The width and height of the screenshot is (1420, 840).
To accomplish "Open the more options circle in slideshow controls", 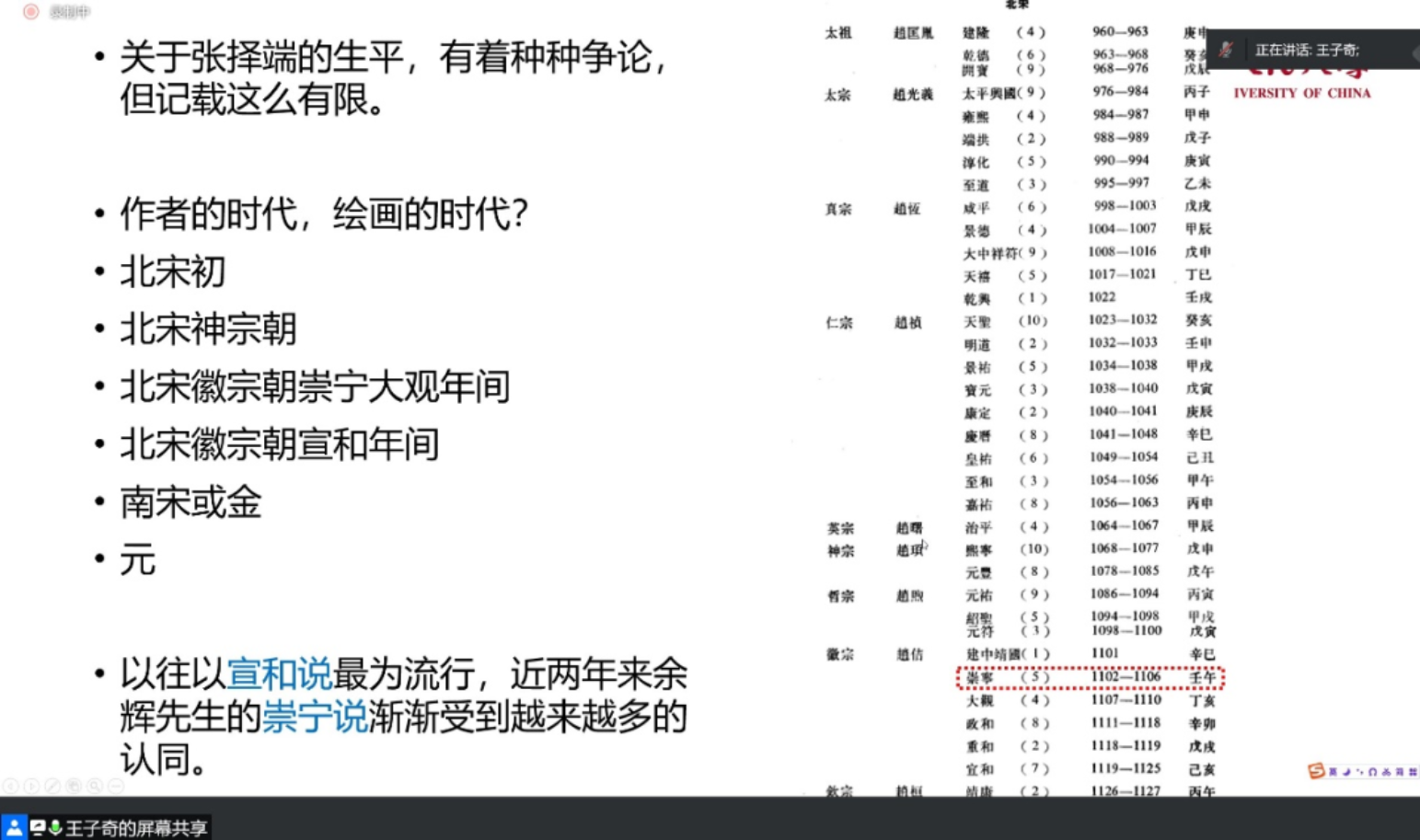I will click(x=116, y=786).
